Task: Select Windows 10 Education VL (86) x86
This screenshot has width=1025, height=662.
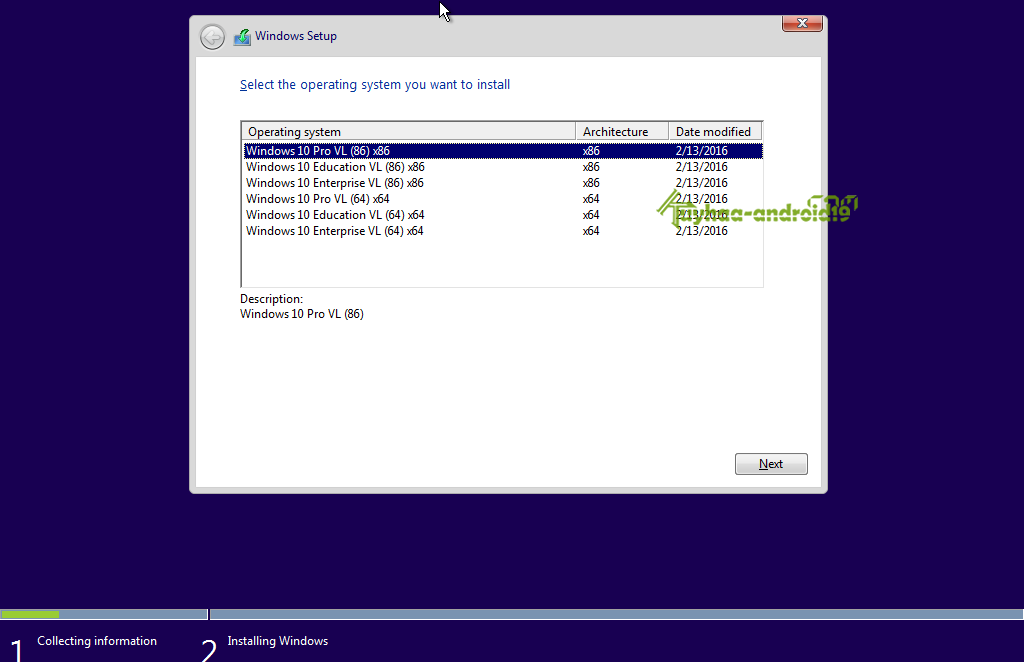Action: 503,167
